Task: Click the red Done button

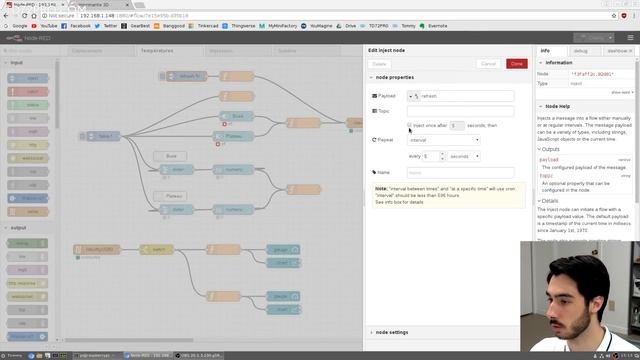Action: point(517,64)
